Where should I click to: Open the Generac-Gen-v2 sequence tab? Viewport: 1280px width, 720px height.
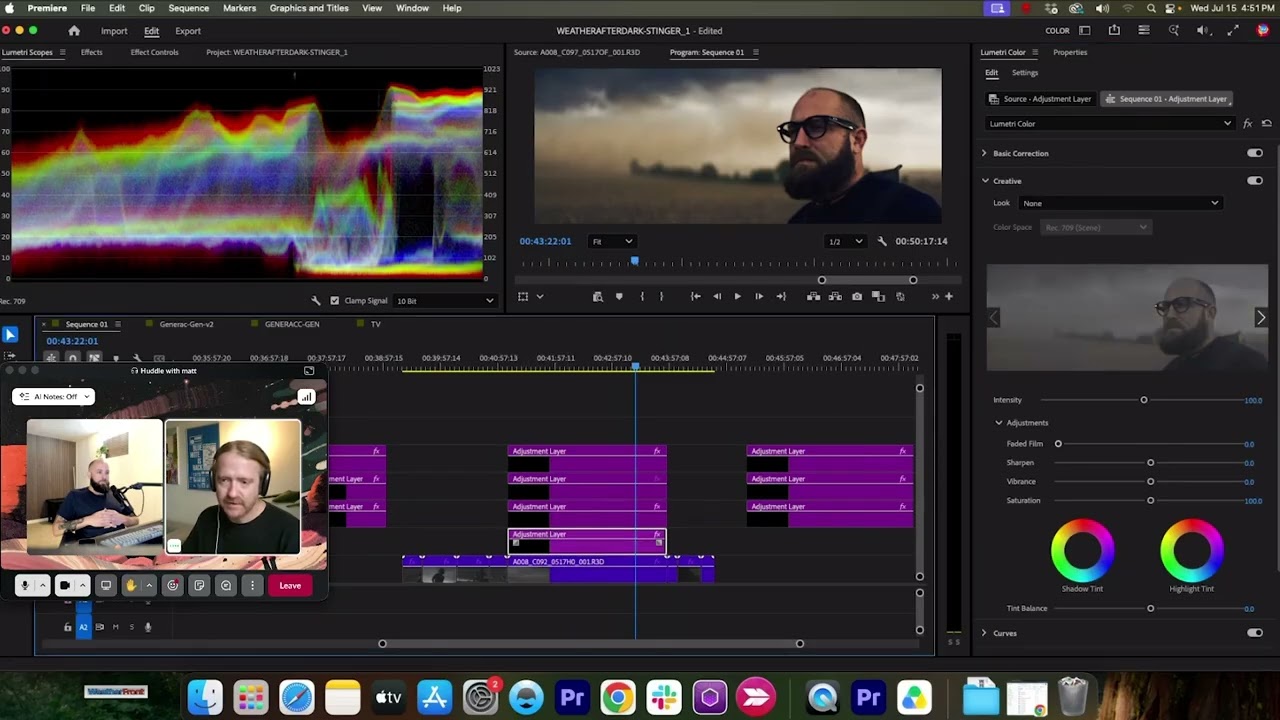point(186,324)
